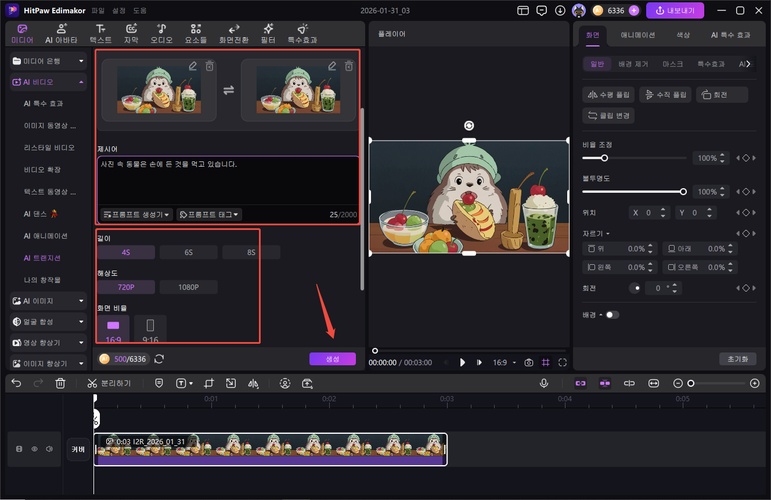Mute the video track speaker icon
771x500 pixels.
pyautogui.click(x=49, y=449)
